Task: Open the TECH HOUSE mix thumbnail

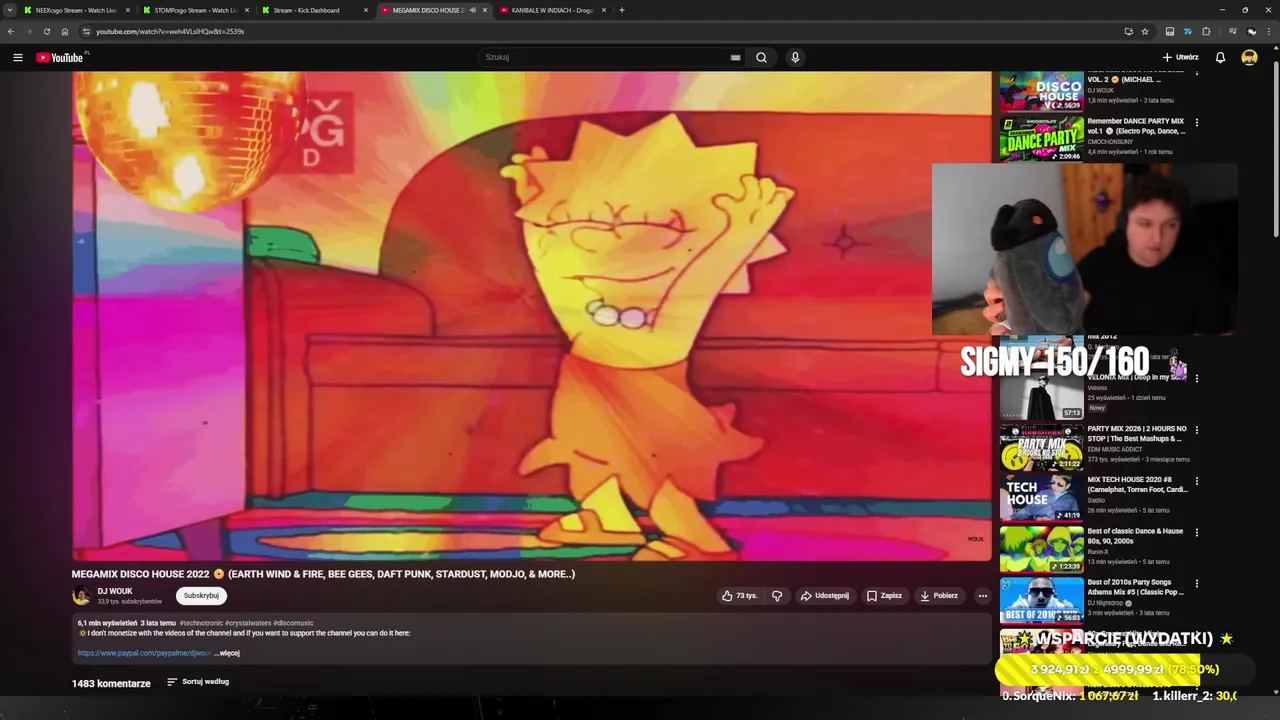Action: pyautogui.click(x=1042, y=498)
